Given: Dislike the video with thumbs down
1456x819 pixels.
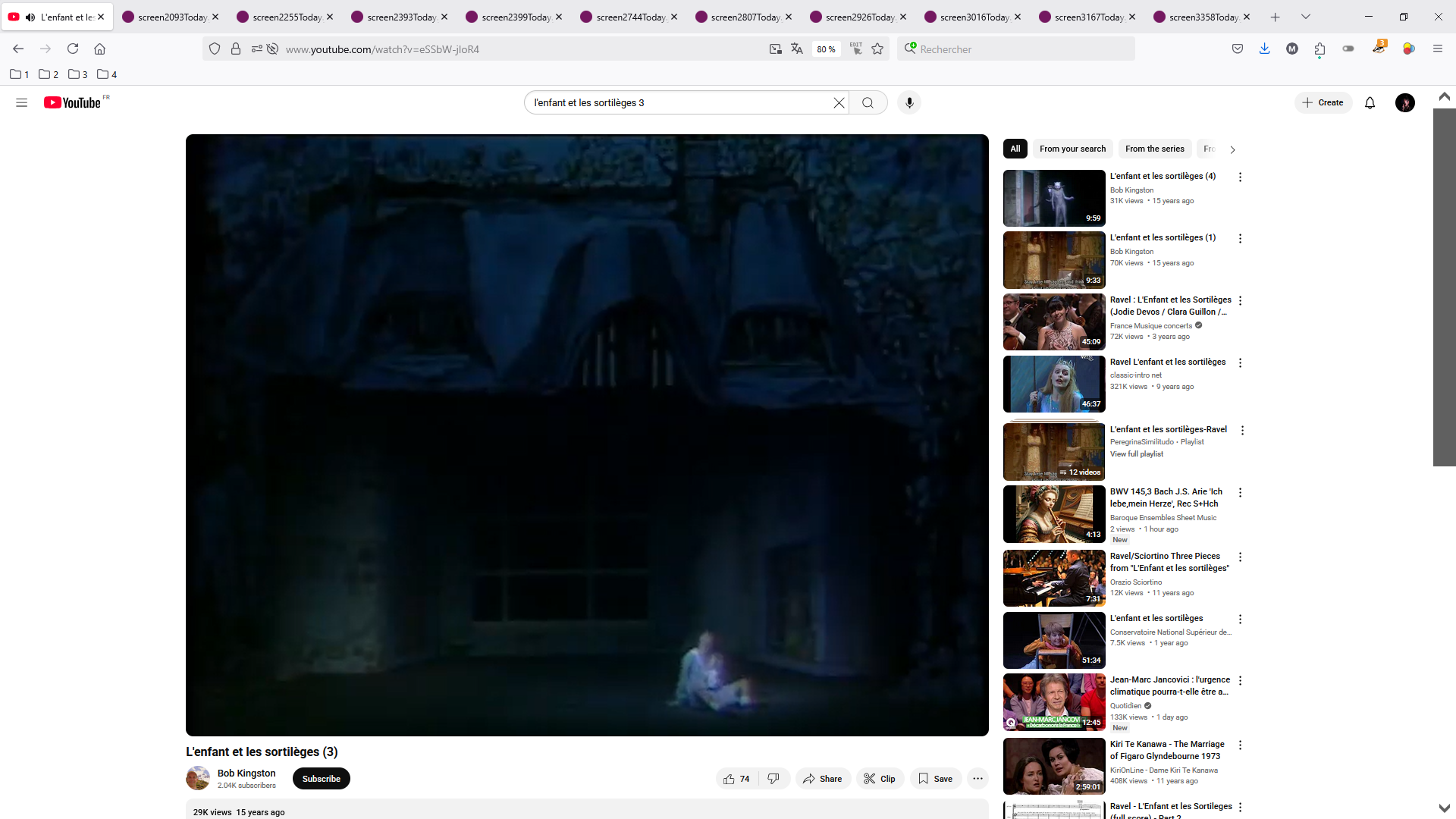Looking at the screenshot, I should [773, 779].
